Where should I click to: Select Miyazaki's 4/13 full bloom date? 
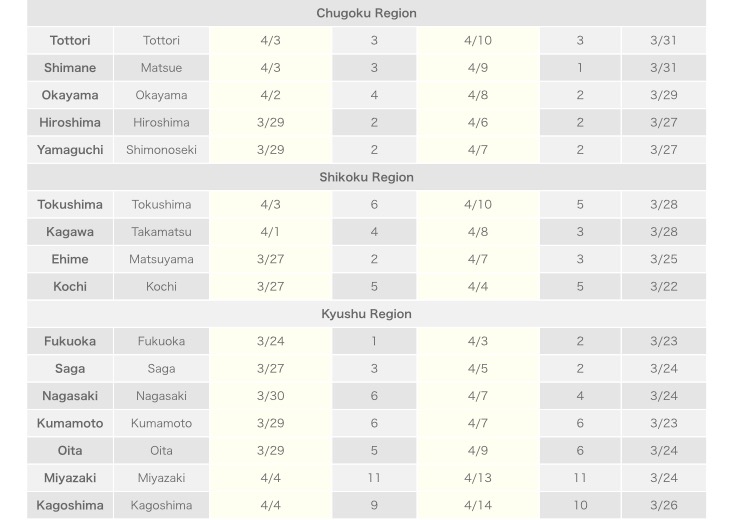pyautogui.click(x=478, y=477)
